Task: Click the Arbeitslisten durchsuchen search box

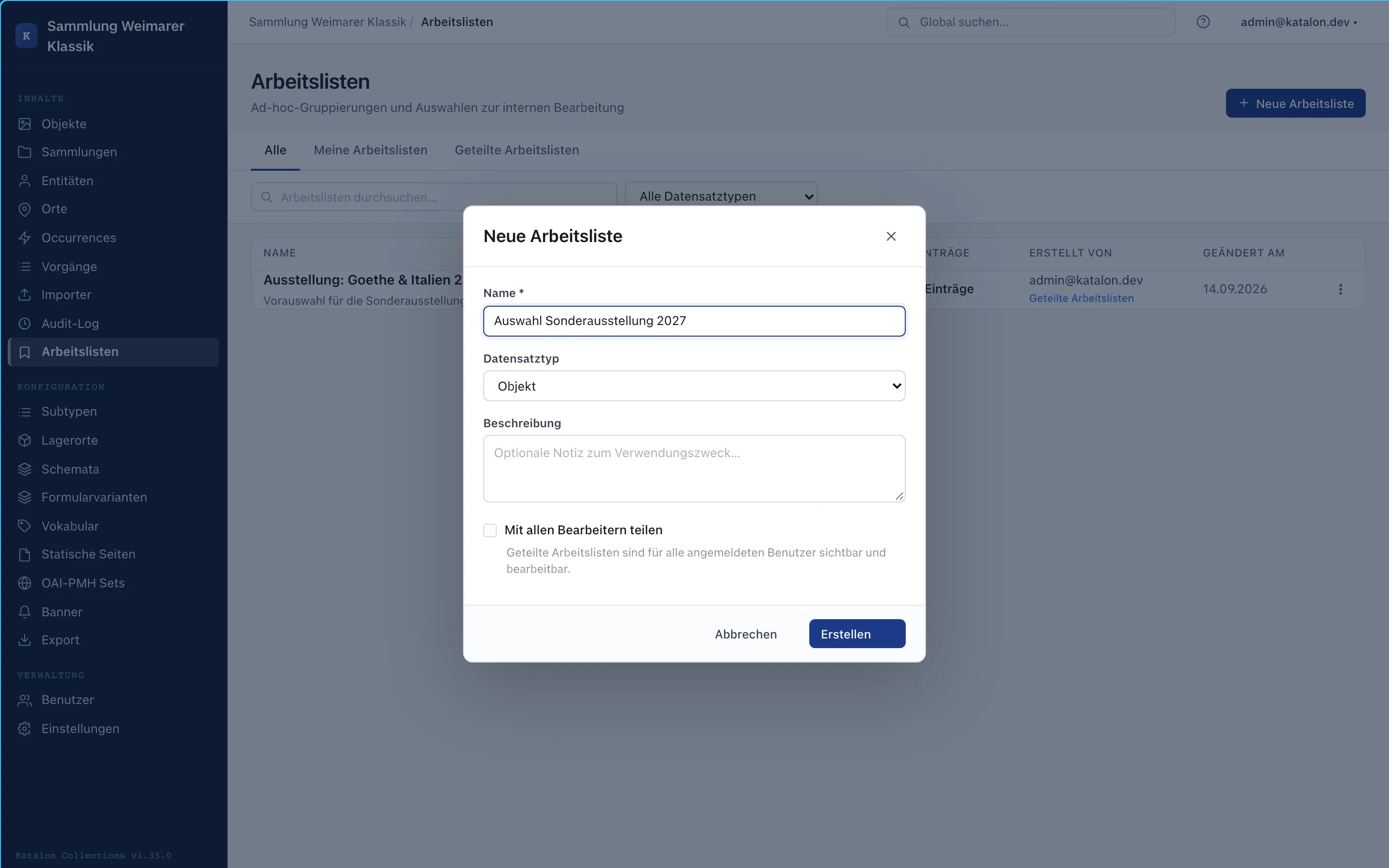Action: coord(434,197)
